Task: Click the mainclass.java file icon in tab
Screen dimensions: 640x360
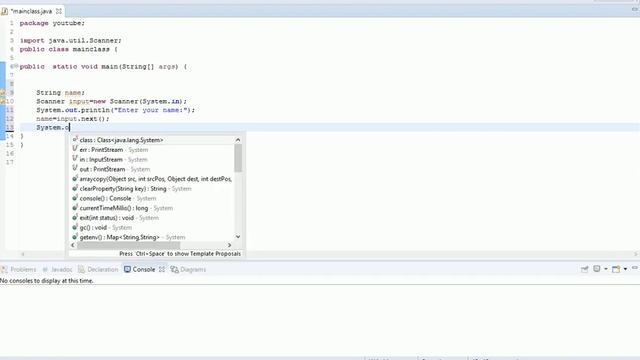Action: [x=4, y=11]
